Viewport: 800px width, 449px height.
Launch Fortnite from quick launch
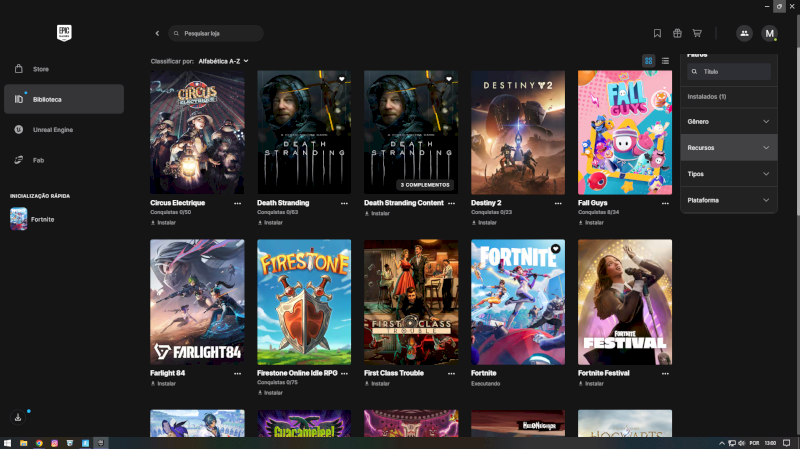(32, 219)
